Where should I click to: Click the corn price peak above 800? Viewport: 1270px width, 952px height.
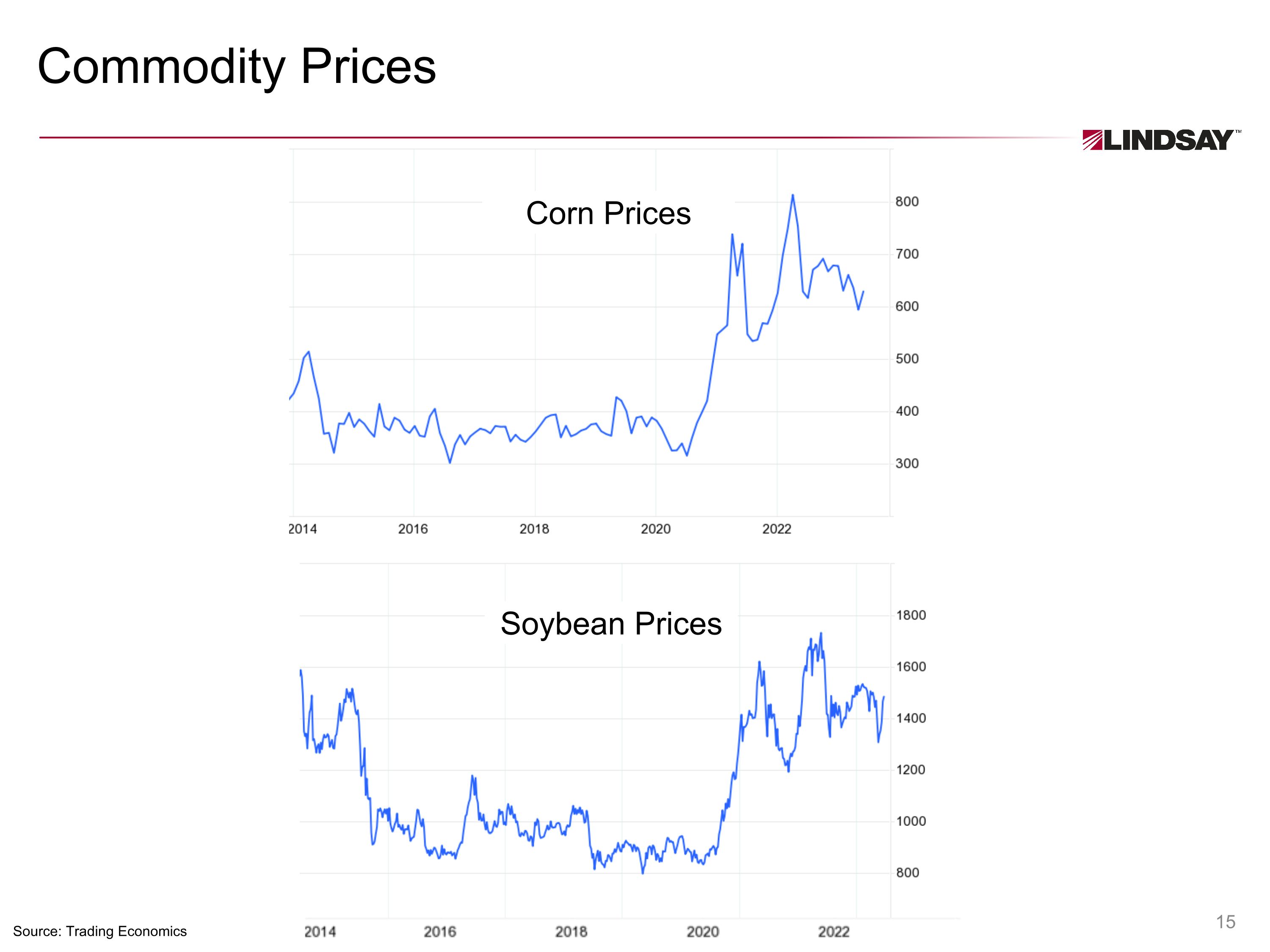[793, 195]
